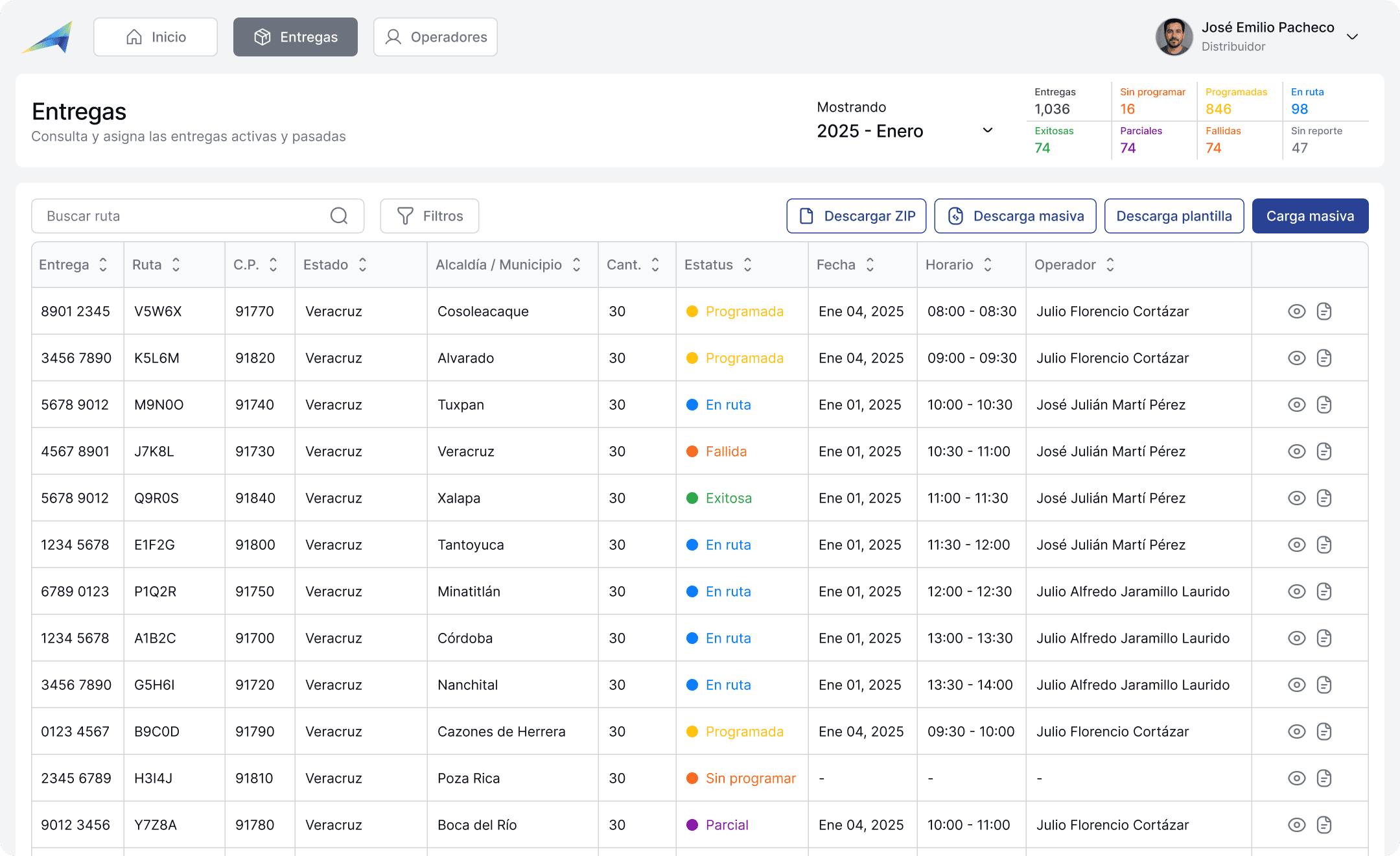
Task: Open document icon for Alvarado row
Action: [1324, 358]
